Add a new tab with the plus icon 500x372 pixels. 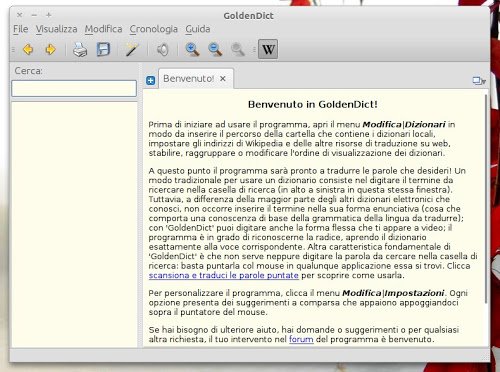(x=151, y=80)
